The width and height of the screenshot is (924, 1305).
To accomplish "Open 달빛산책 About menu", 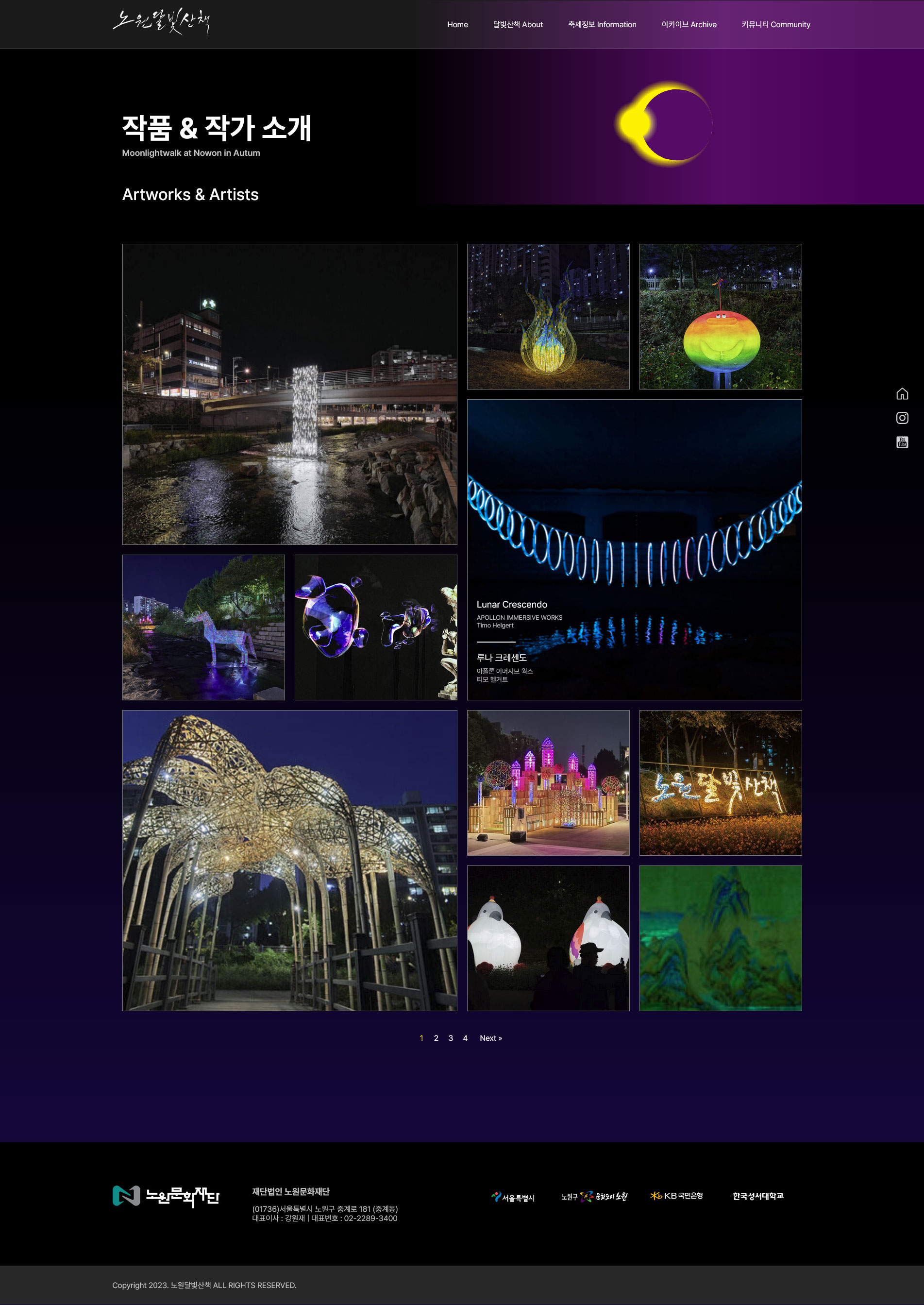I will pos(518,24).
